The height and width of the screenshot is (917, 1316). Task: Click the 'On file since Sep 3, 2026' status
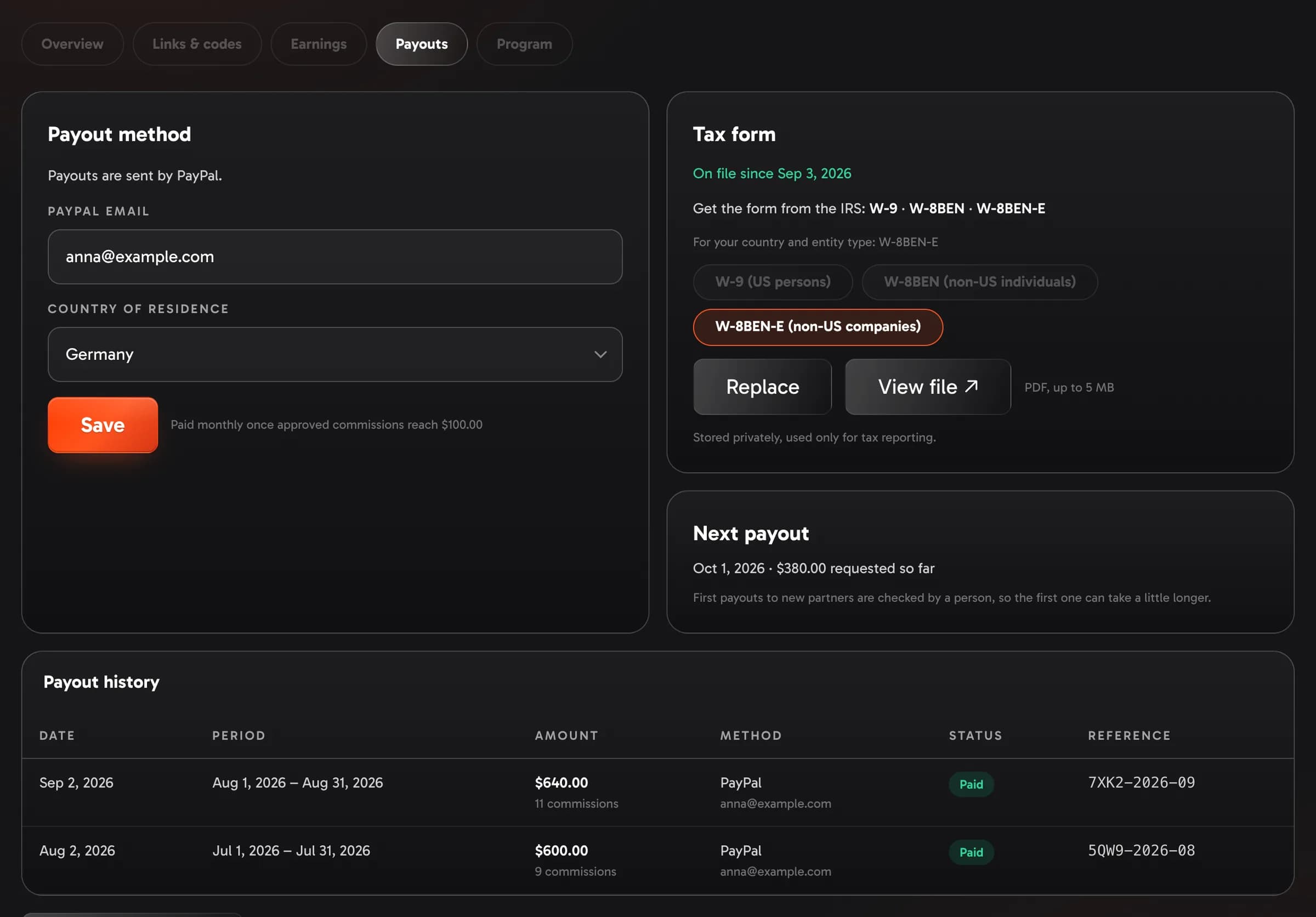772,174
